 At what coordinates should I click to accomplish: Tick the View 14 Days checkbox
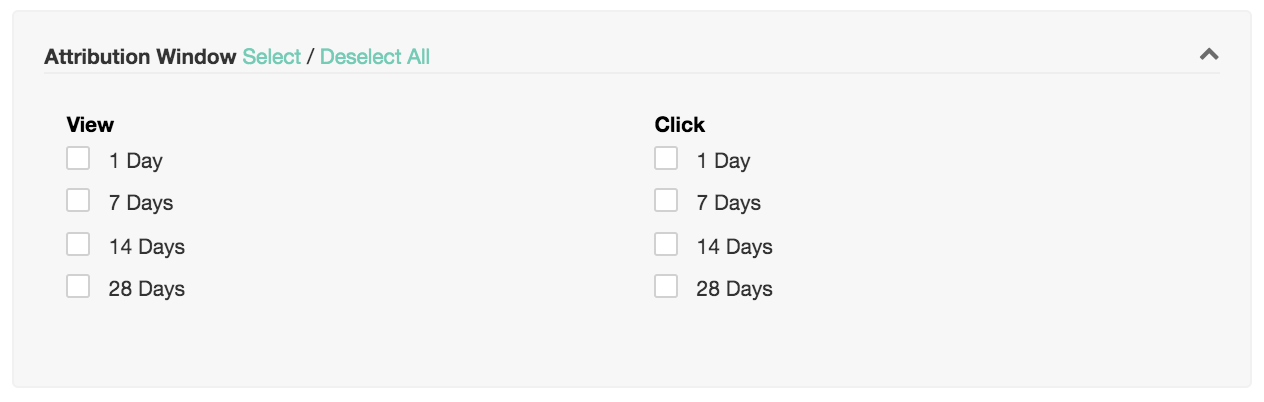point(78,244)
